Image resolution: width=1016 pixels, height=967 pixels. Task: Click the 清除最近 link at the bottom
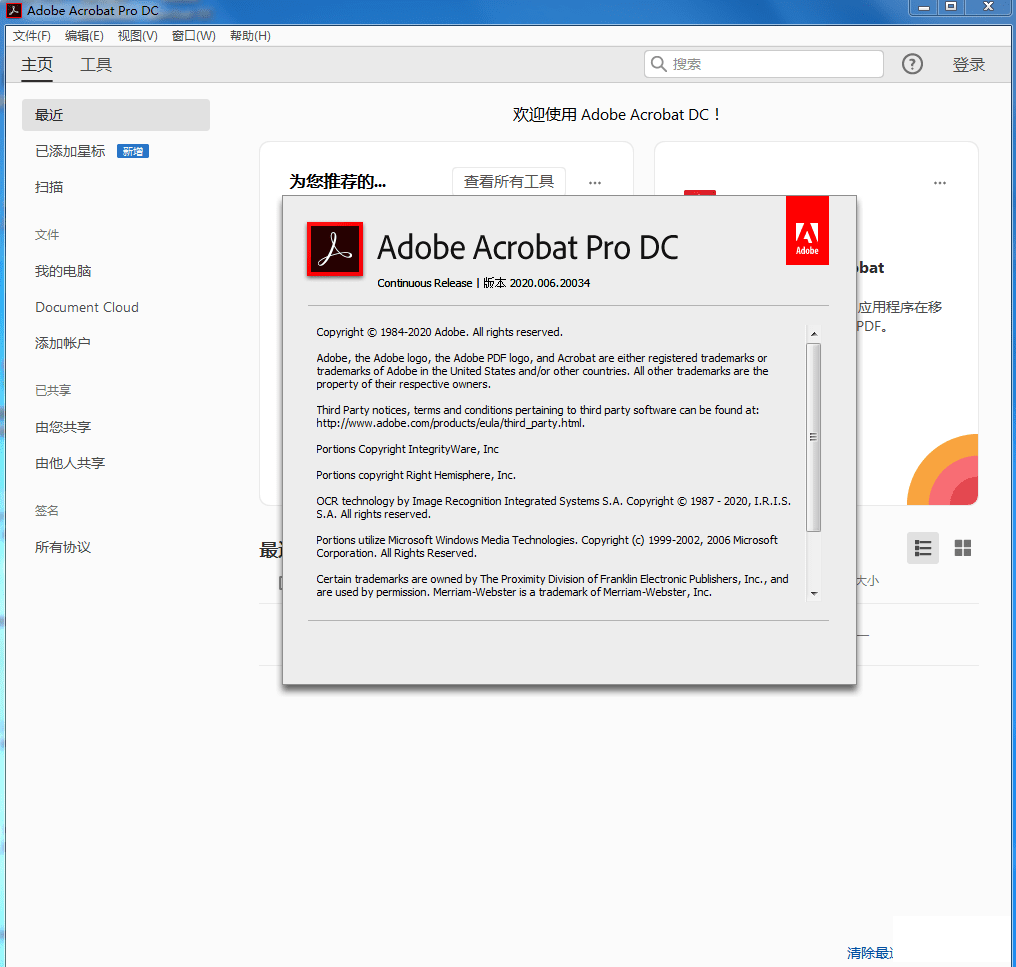coord(870,953)
